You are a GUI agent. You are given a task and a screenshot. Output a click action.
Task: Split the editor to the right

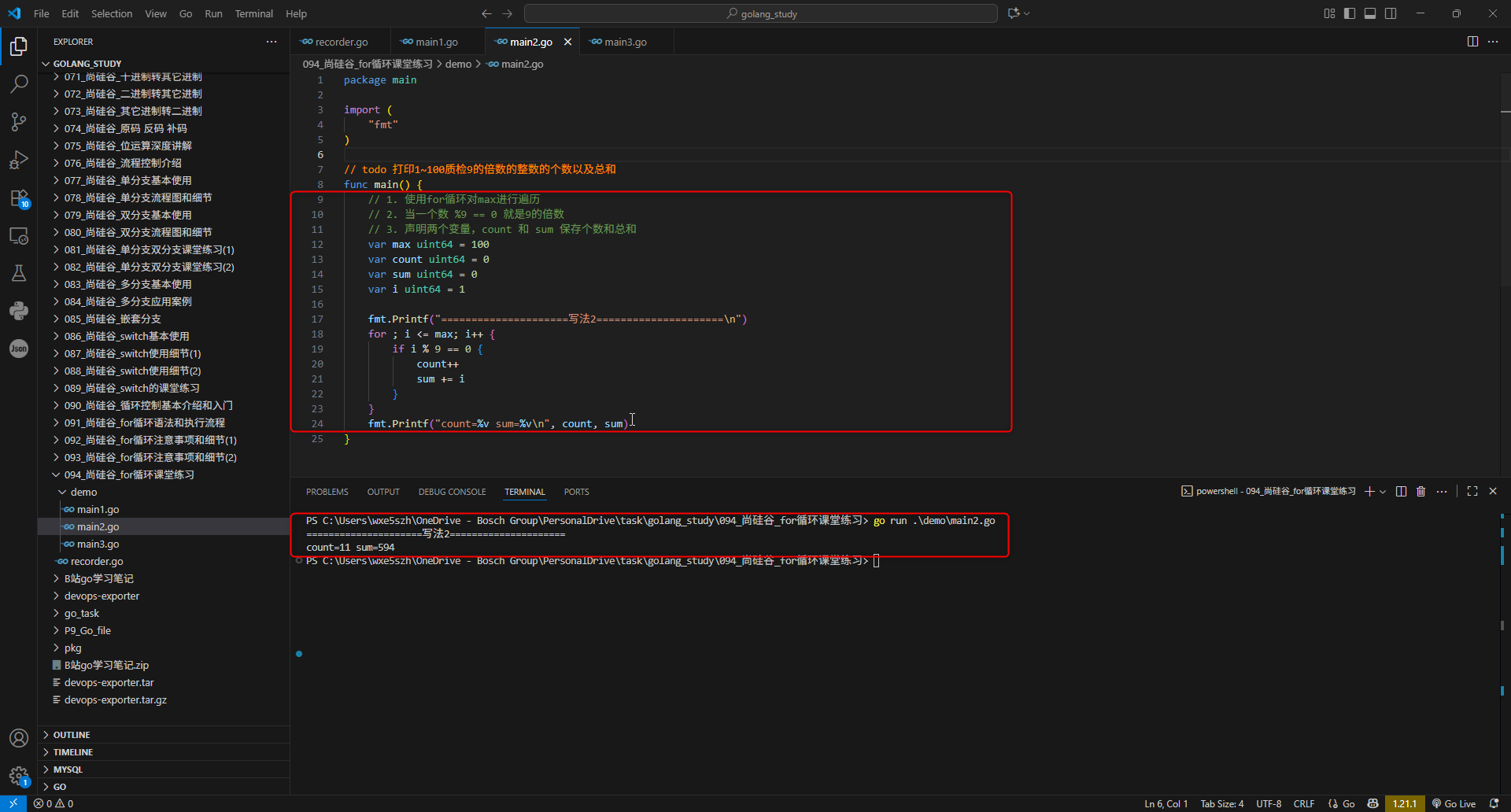click(x=1472, y=42)
